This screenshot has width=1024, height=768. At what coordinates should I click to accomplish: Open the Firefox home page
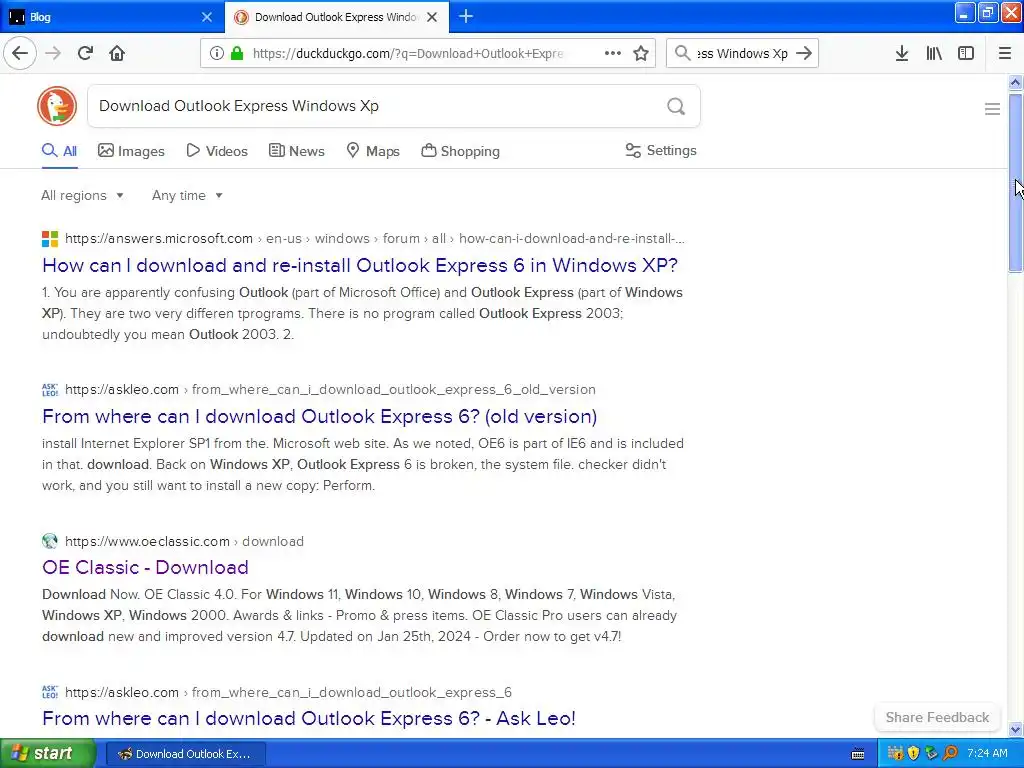click(117, 53)
